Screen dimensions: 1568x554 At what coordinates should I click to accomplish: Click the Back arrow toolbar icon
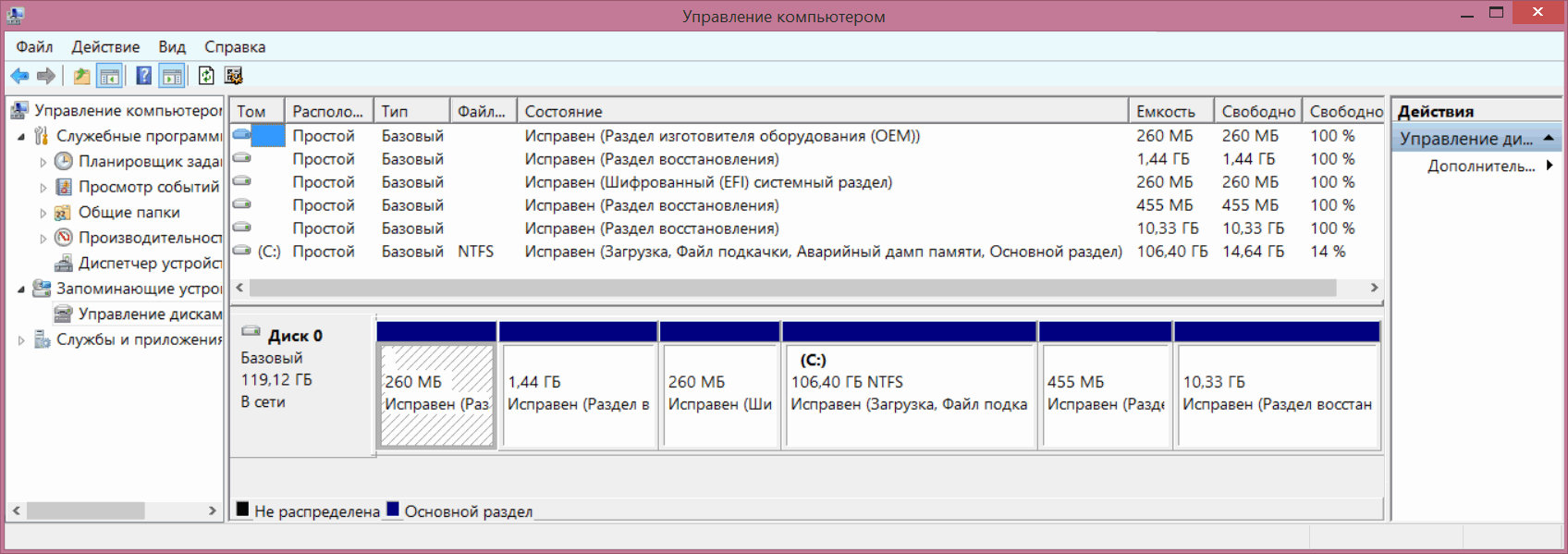point(19,76)
